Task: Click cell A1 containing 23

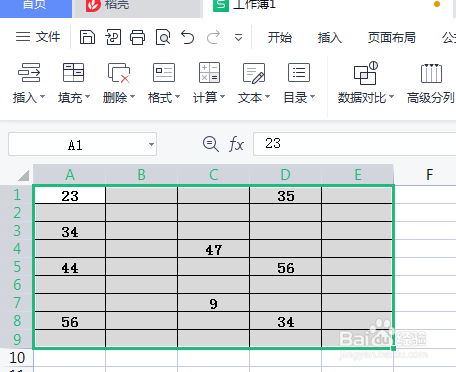Action: (70, 195)
